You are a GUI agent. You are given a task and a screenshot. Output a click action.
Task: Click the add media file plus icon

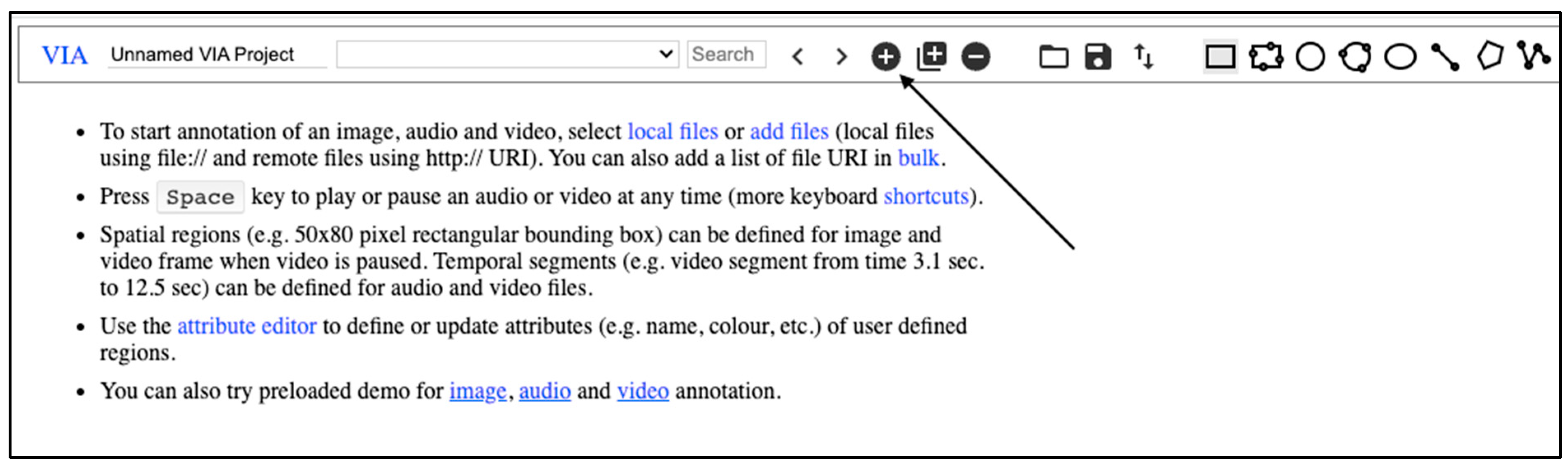tap(885, 57)
